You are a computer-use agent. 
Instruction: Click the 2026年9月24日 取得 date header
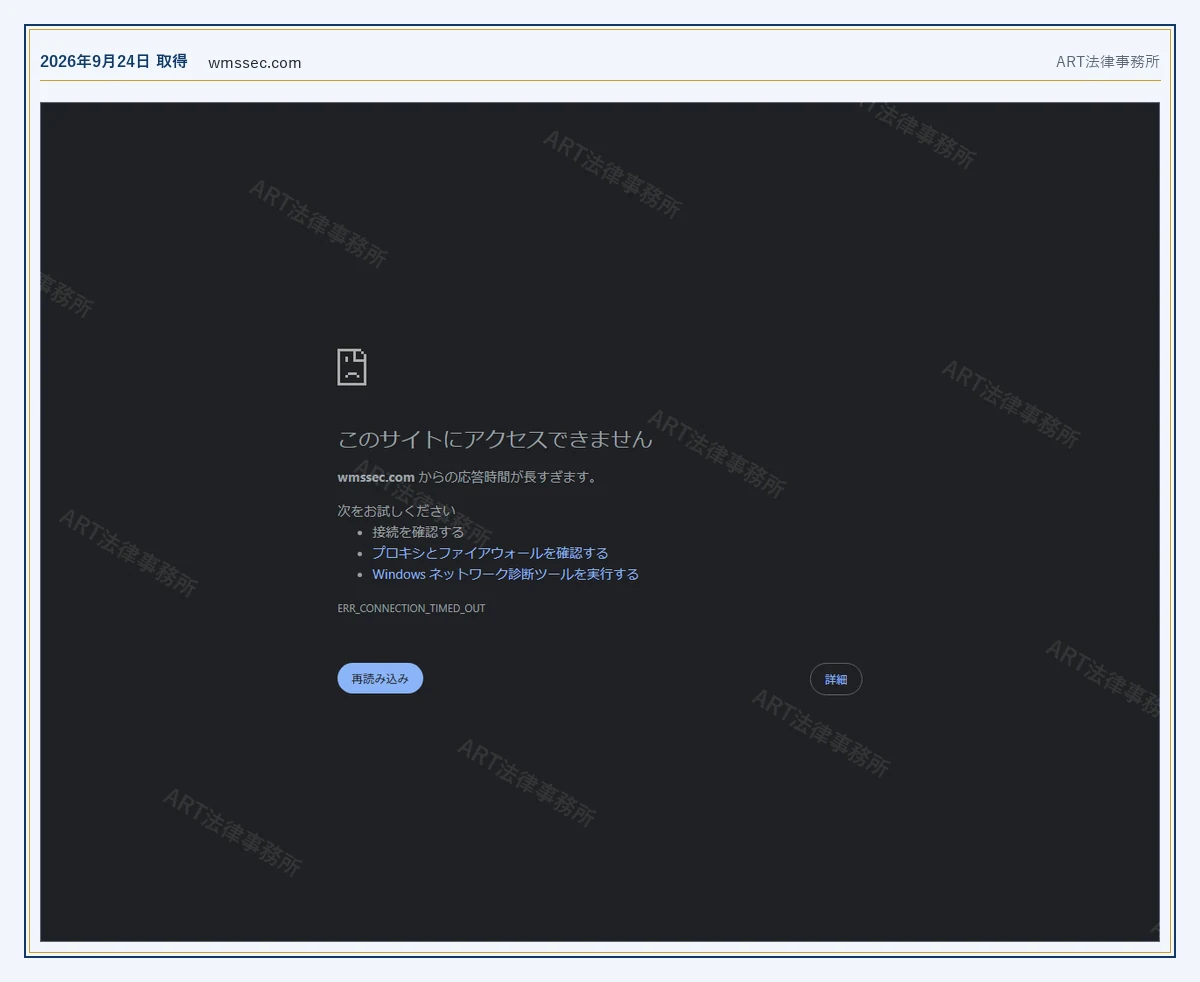[114, 61]
